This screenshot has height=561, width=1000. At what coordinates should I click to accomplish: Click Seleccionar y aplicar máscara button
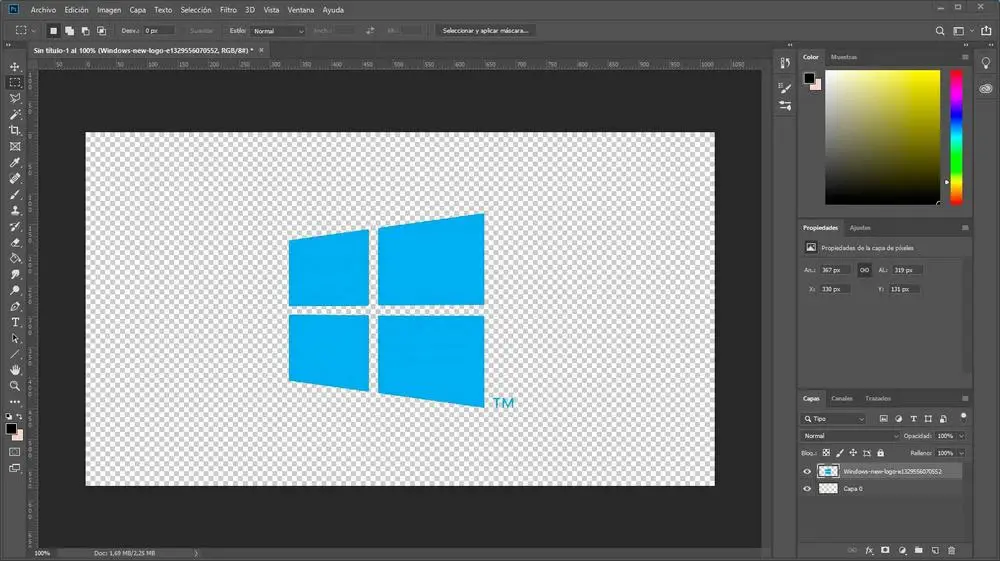tap(485, 31)
